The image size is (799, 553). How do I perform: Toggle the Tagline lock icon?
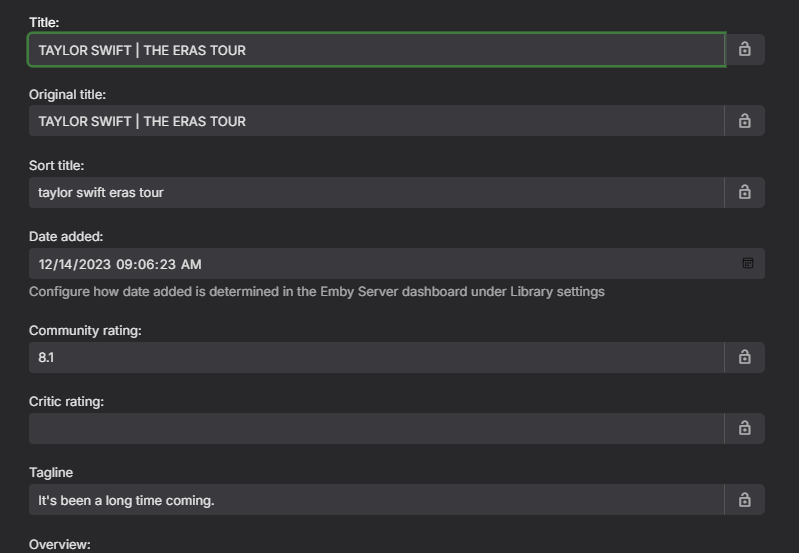tap(745, 499)
